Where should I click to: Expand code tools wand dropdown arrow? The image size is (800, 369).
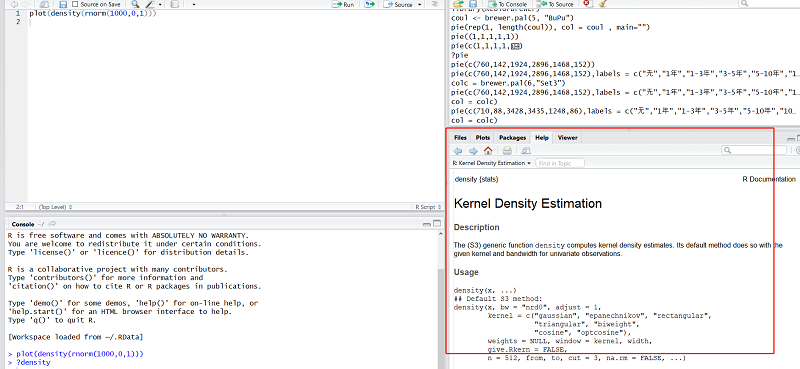[160, 5]
